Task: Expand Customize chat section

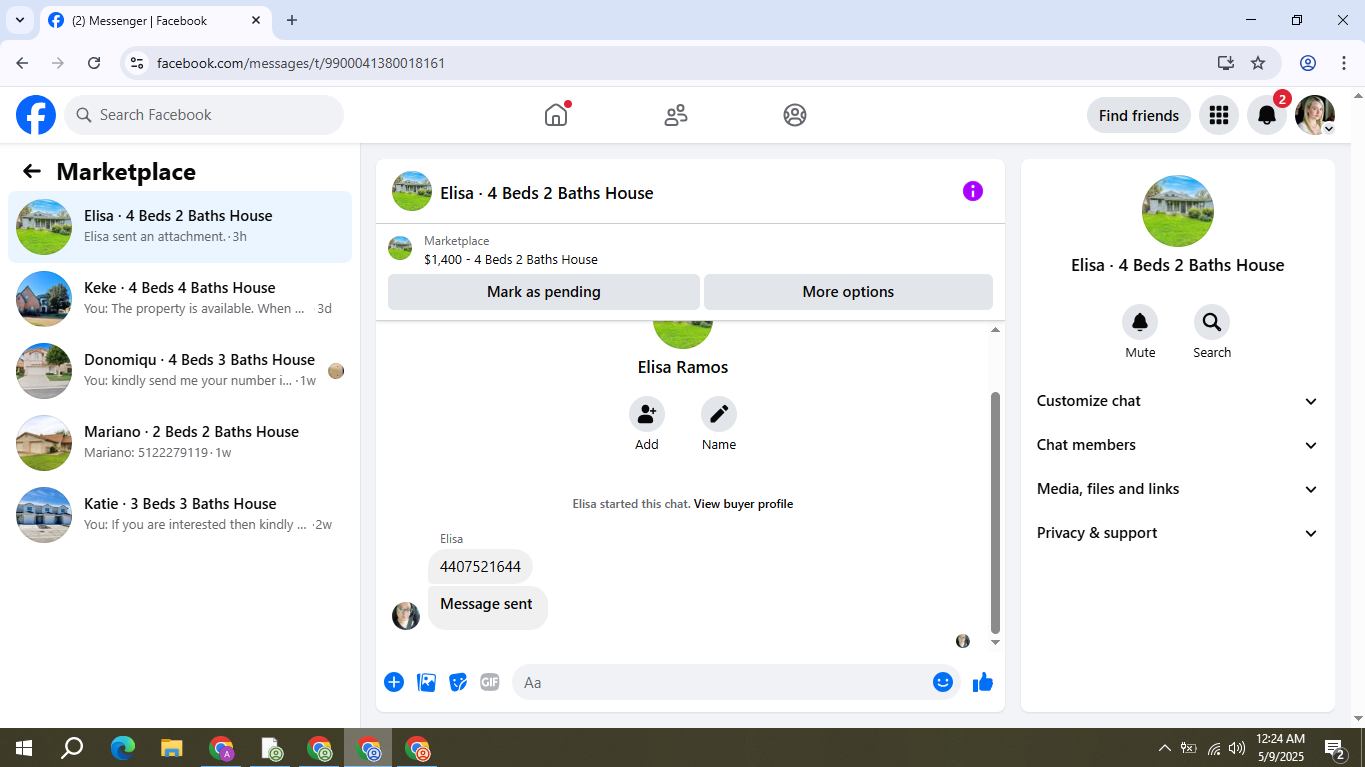Action: coord(1178,401)
